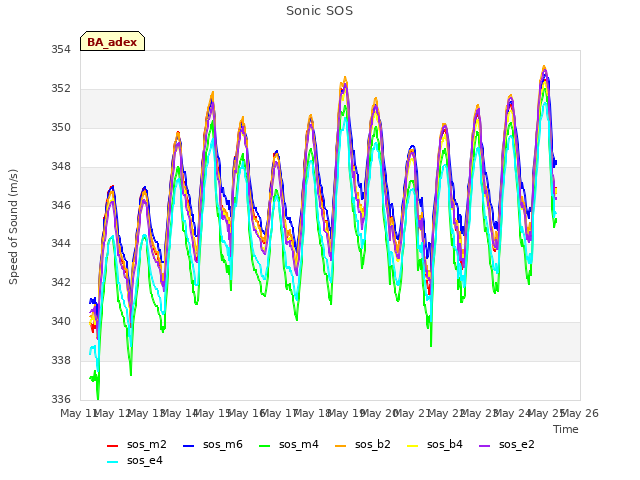Click the Speed of Sound y-axis title
The width and height of the screenshot is (640, 480).
click(13, 227)
